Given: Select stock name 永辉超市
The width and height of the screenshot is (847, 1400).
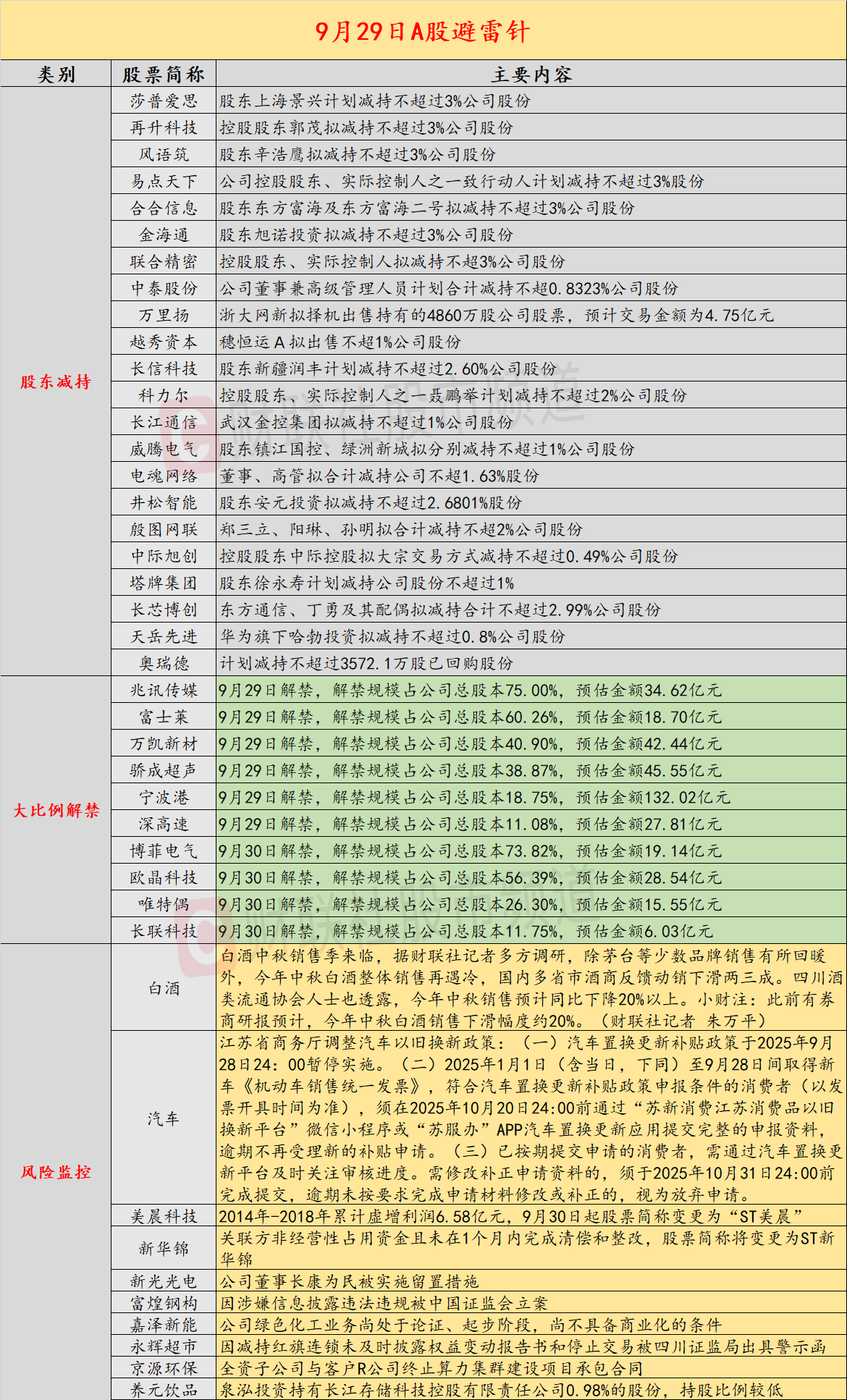Looking at the screenshot, I should tap(164, 1346).
